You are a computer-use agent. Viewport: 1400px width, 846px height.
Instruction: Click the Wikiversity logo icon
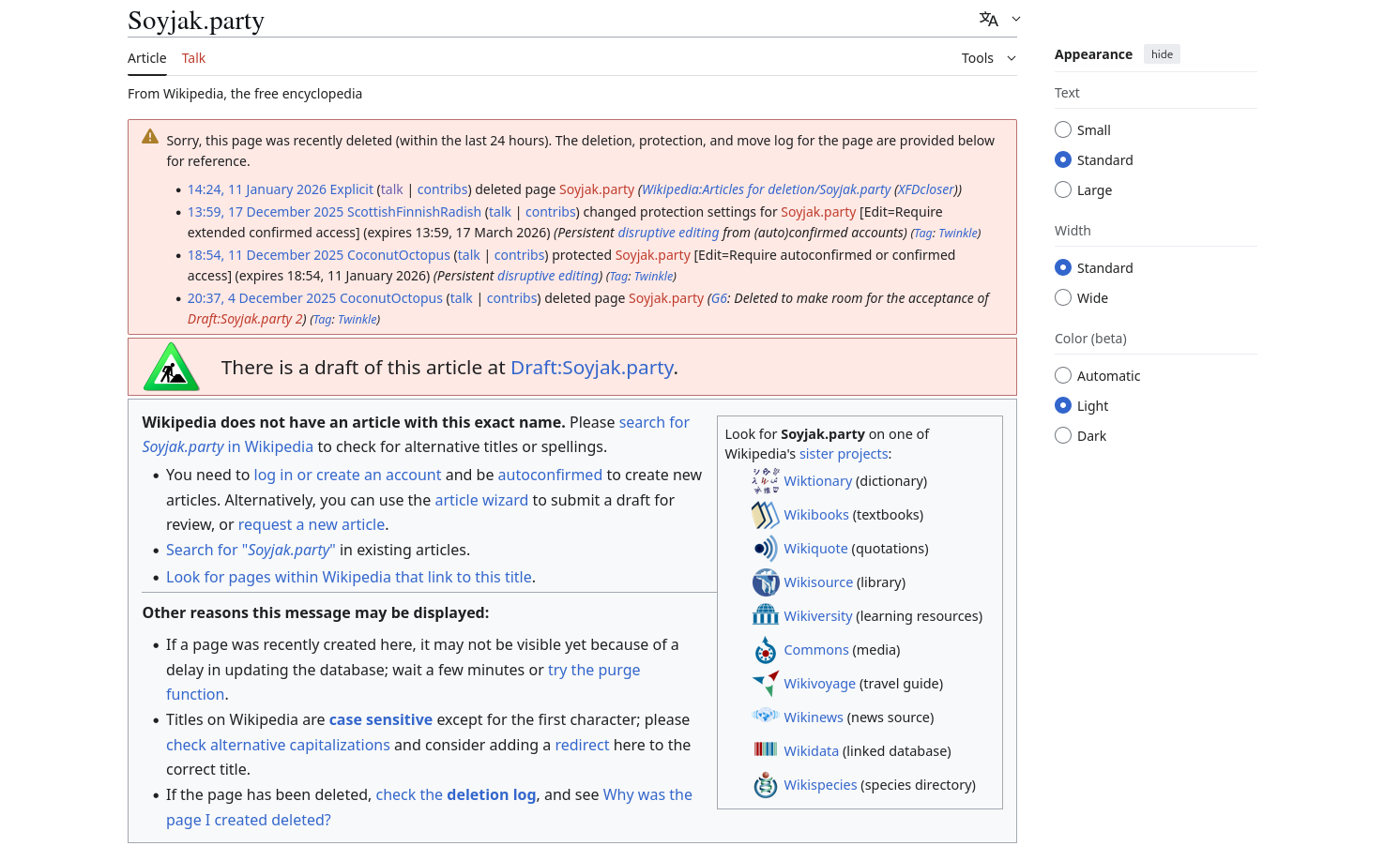[x=765, y=616]
